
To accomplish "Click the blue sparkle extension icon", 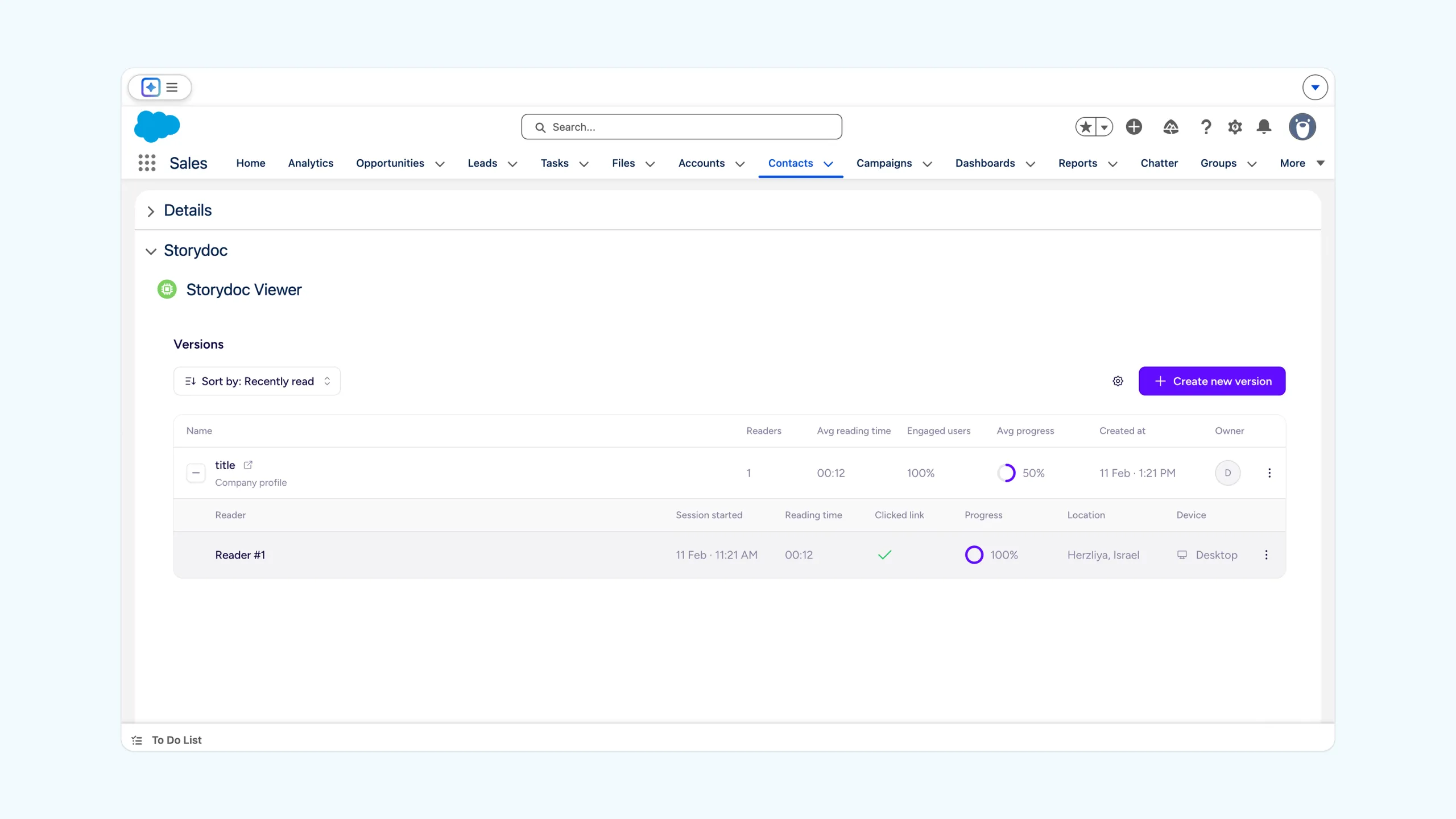I will 151,87.
